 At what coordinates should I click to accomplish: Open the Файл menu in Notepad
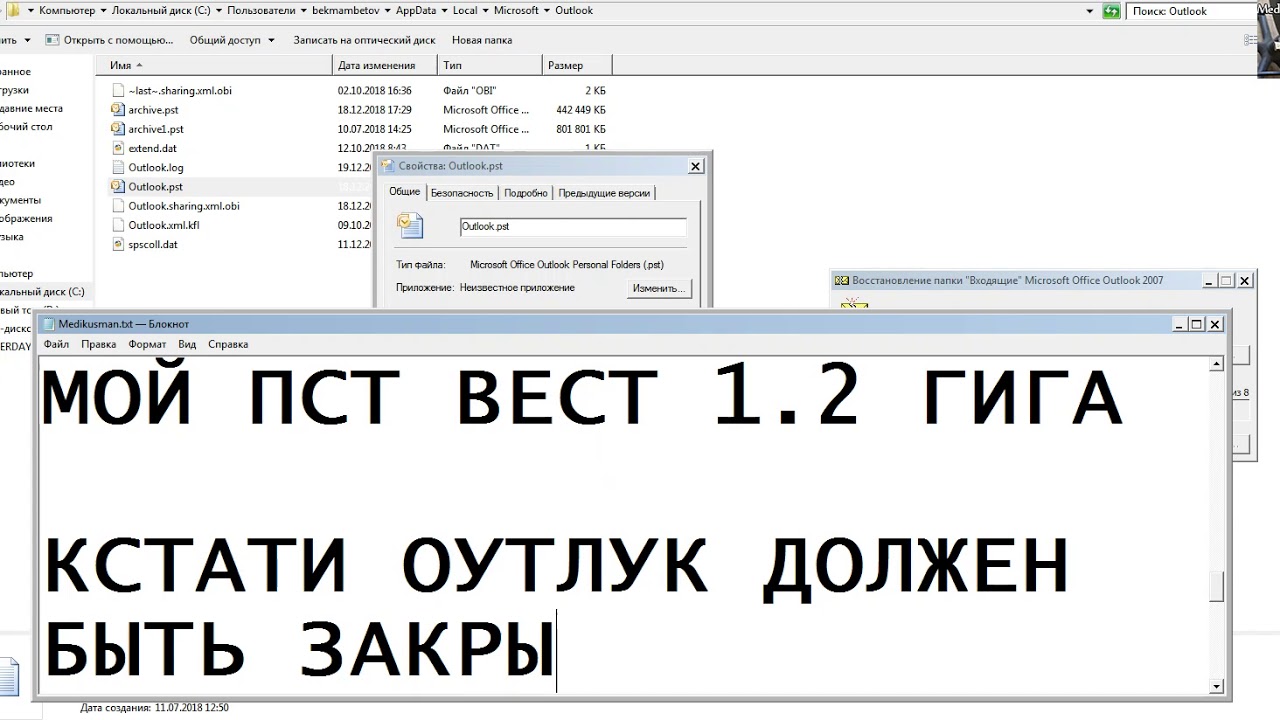click(x=56, y=344)
